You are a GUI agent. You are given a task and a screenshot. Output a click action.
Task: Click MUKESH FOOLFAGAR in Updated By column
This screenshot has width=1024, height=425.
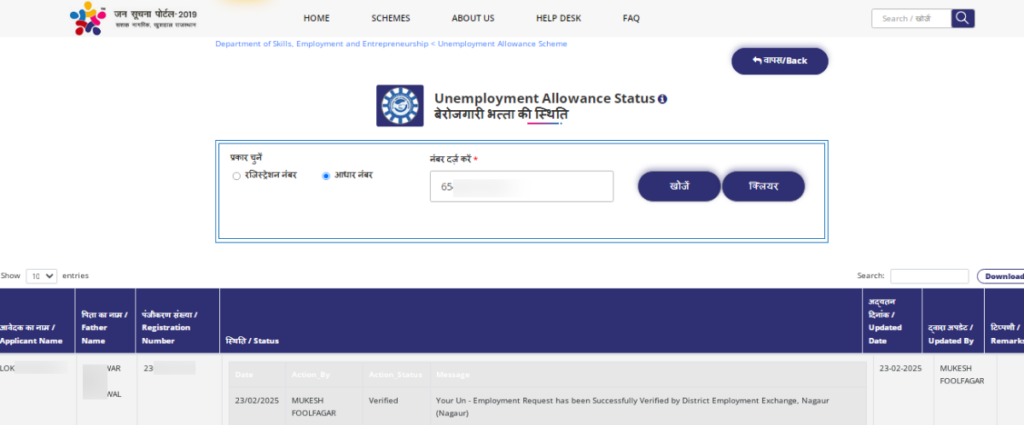[x=961, y=374]
